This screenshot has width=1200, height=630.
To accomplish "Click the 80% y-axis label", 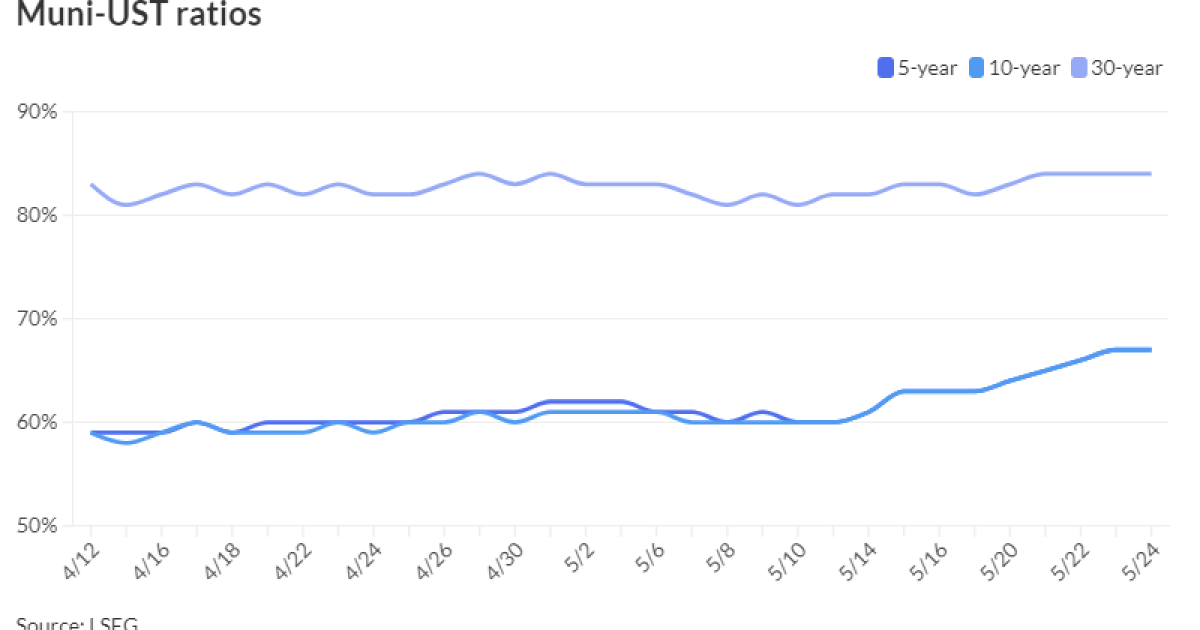I will point(38,215).
